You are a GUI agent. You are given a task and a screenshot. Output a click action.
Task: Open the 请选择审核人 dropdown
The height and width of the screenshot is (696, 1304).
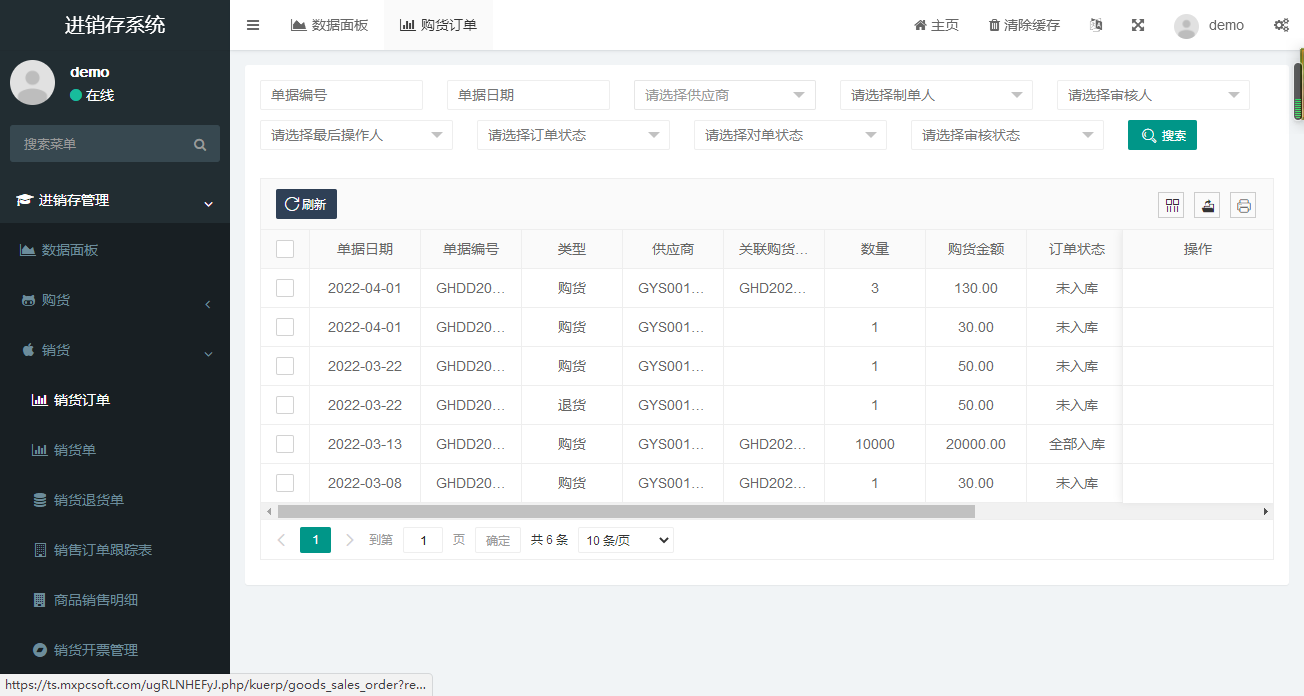pos(1153,95)
